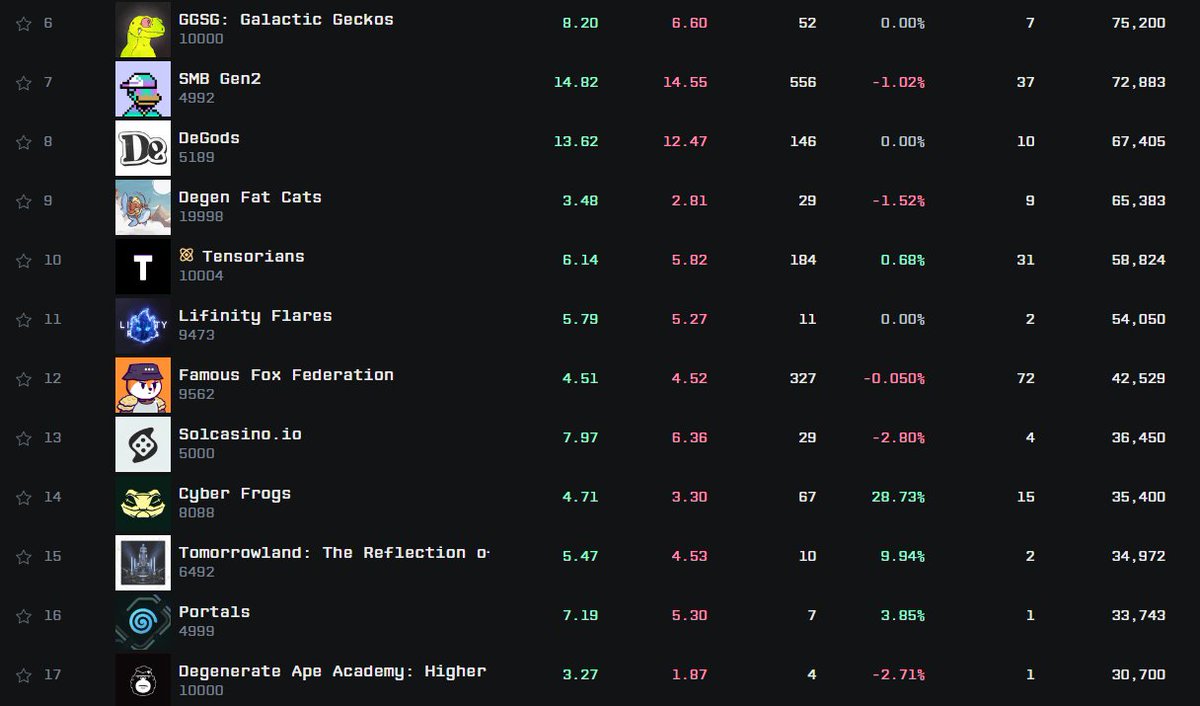The height and width of the screenshot is (706, 1200).
Task: Open the DeGods logo image
Action: pyautogui.click(x=143, y=148)
